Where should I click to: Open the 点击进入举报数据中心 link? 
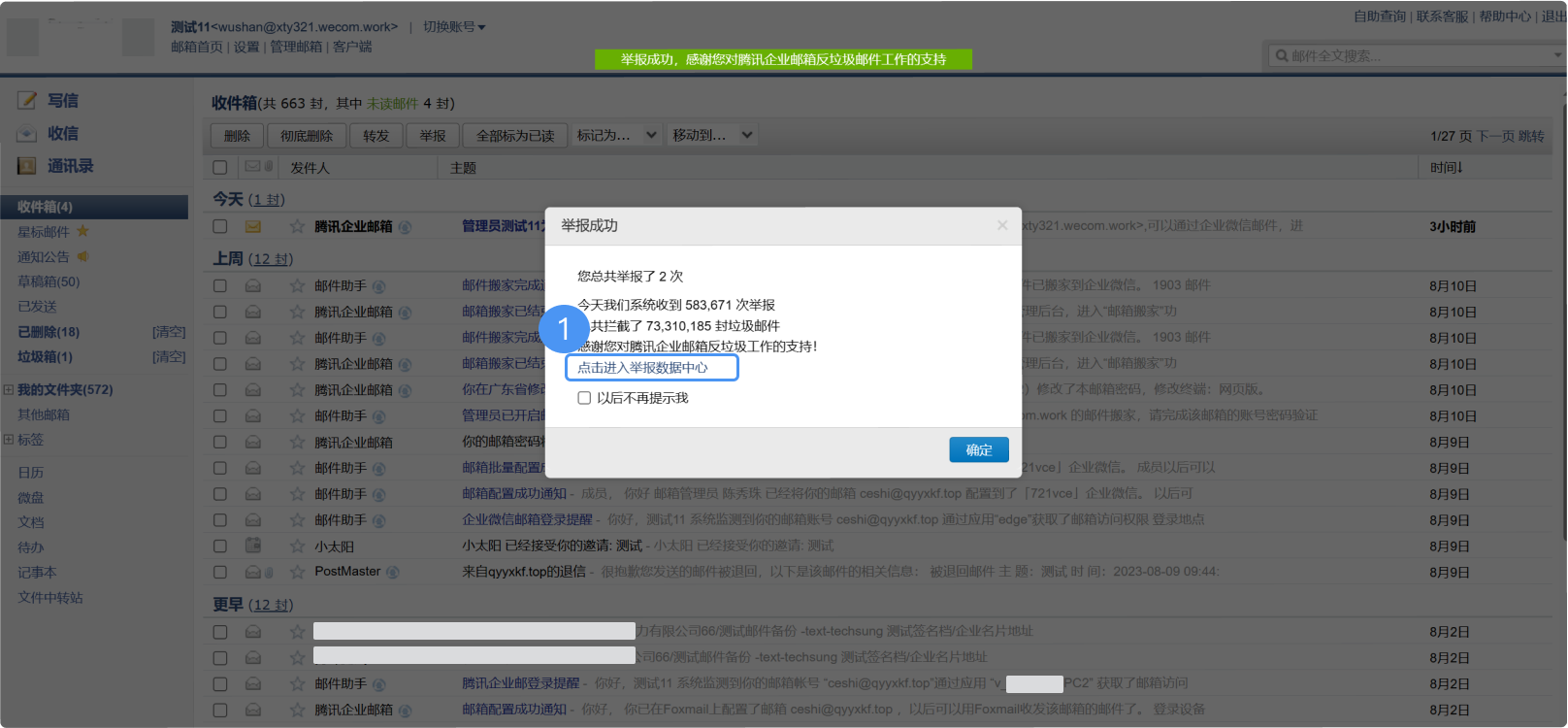tap(642, 368)
